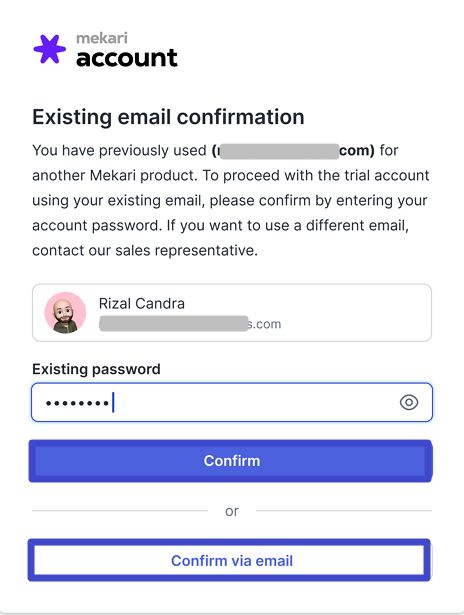Click the divider line right of "or"

coord(344,511)
